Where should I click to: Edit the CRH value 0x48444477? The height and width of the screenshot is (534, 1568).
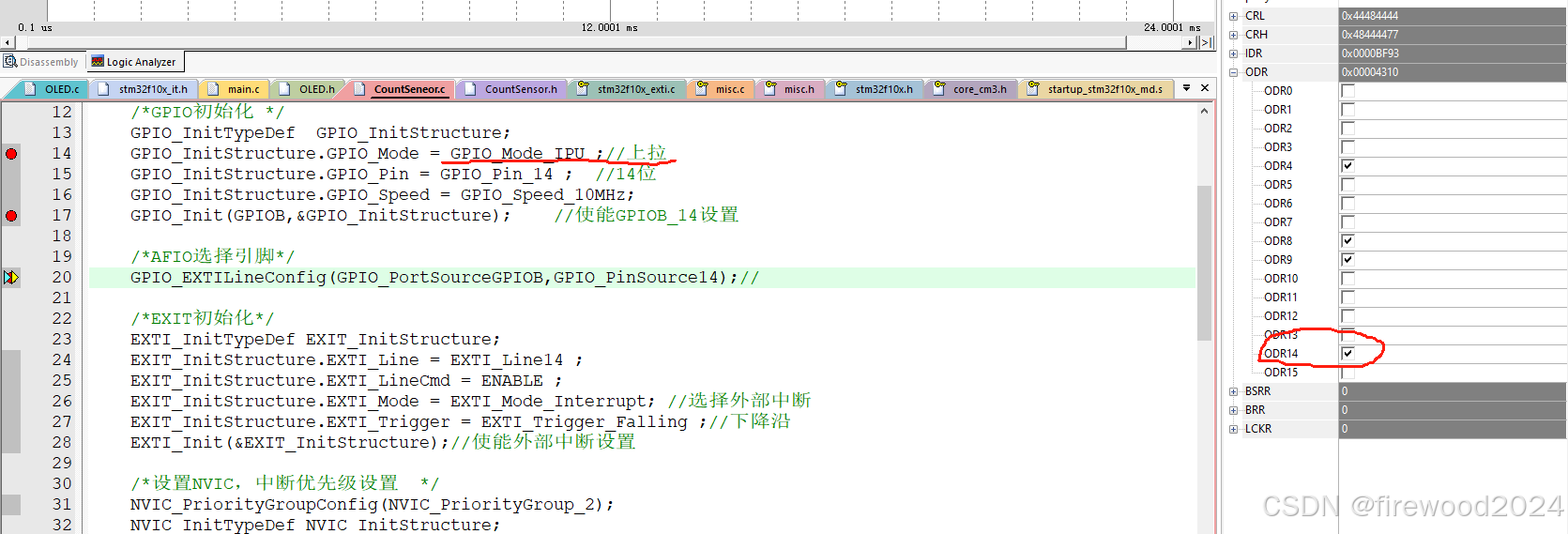pyautogui.click(x=1452, y=35)
